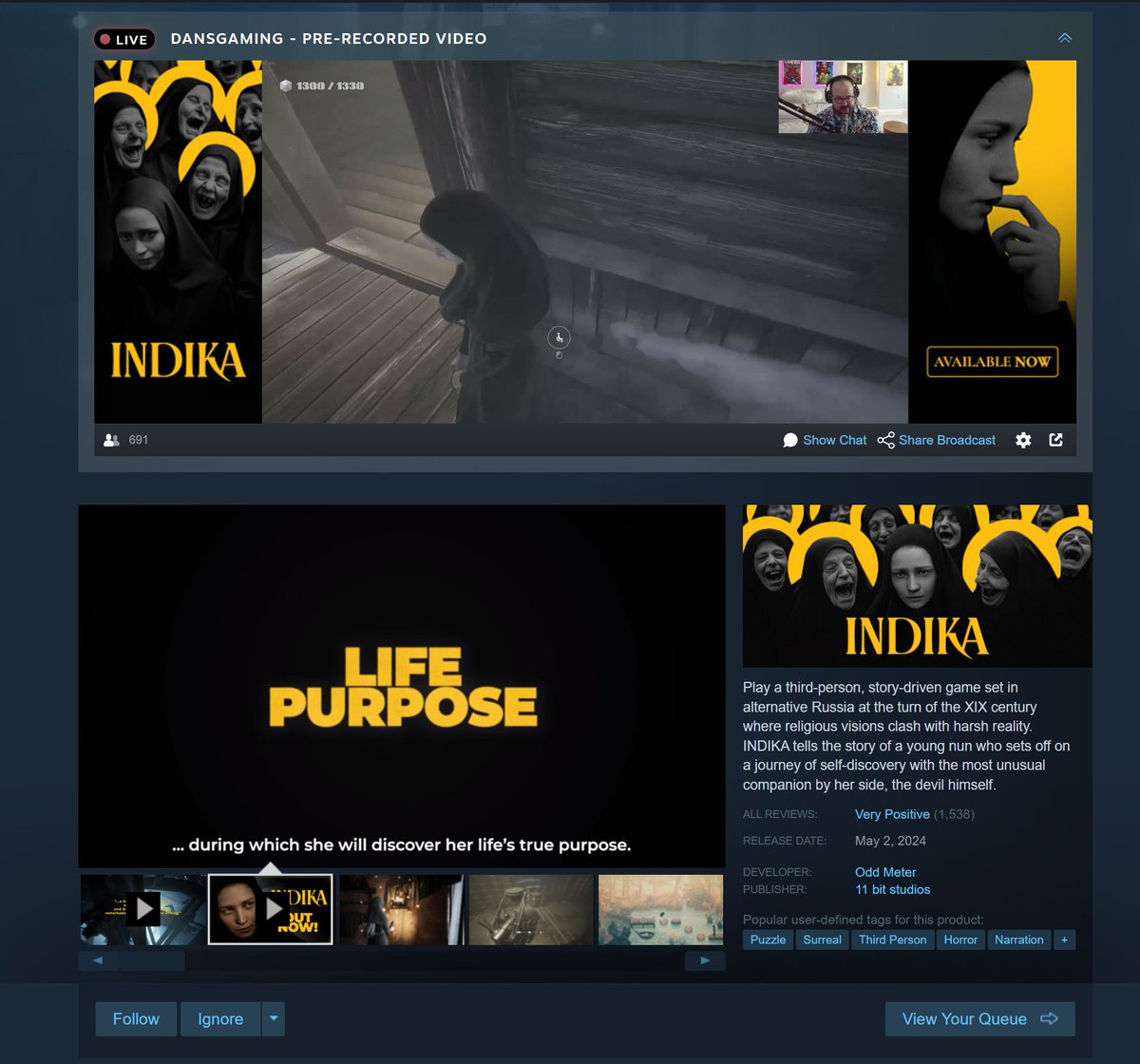The width and height of the screenshot is (1140, 1064).
Task: Click the DANSGAMING - PRE-RECORDED VIDEO title
Action: pyautogui.click(x=329, y=39)
